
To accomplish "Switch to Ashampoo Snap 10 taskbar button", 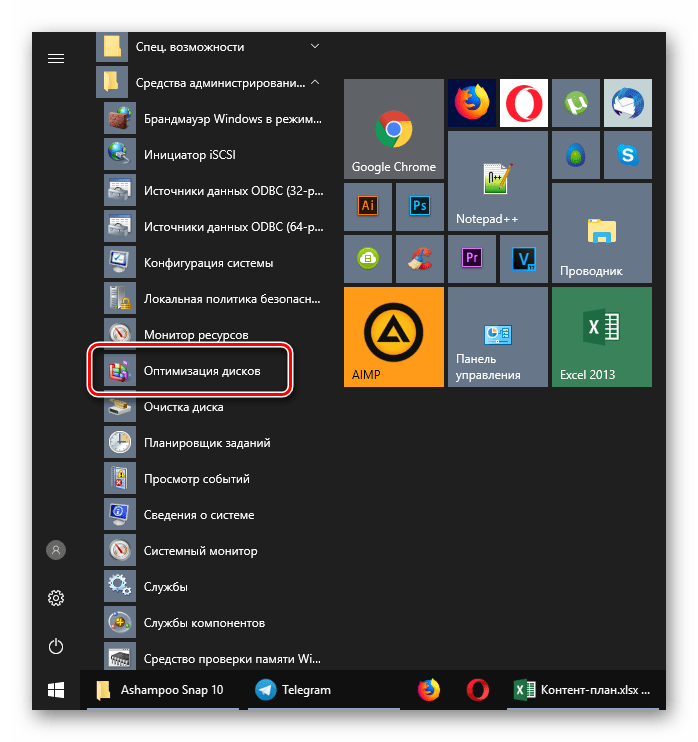I will (163, 690).
